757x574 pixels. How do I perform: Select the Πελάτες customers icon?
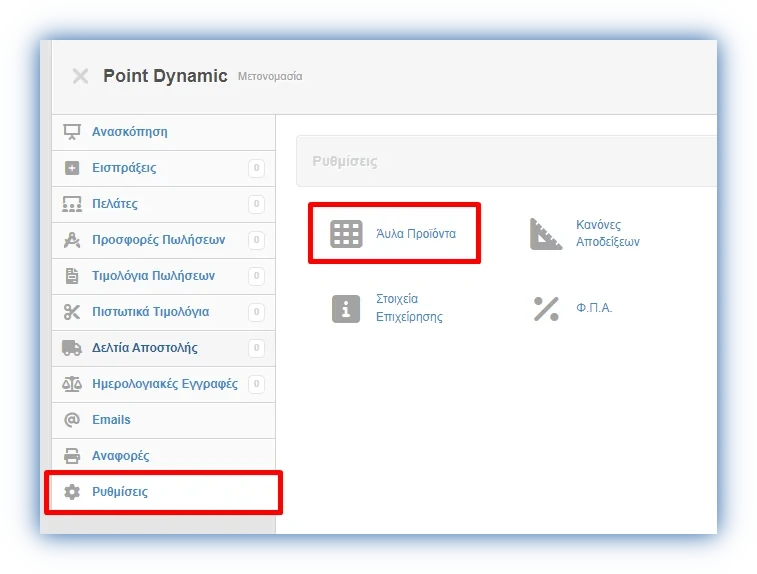71,204
